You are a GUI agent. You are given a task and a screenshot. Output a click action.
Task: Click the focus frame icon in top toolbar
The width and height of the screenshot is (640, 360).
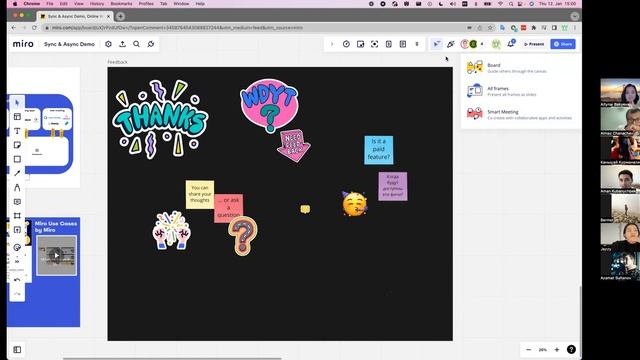pos(374,44)
